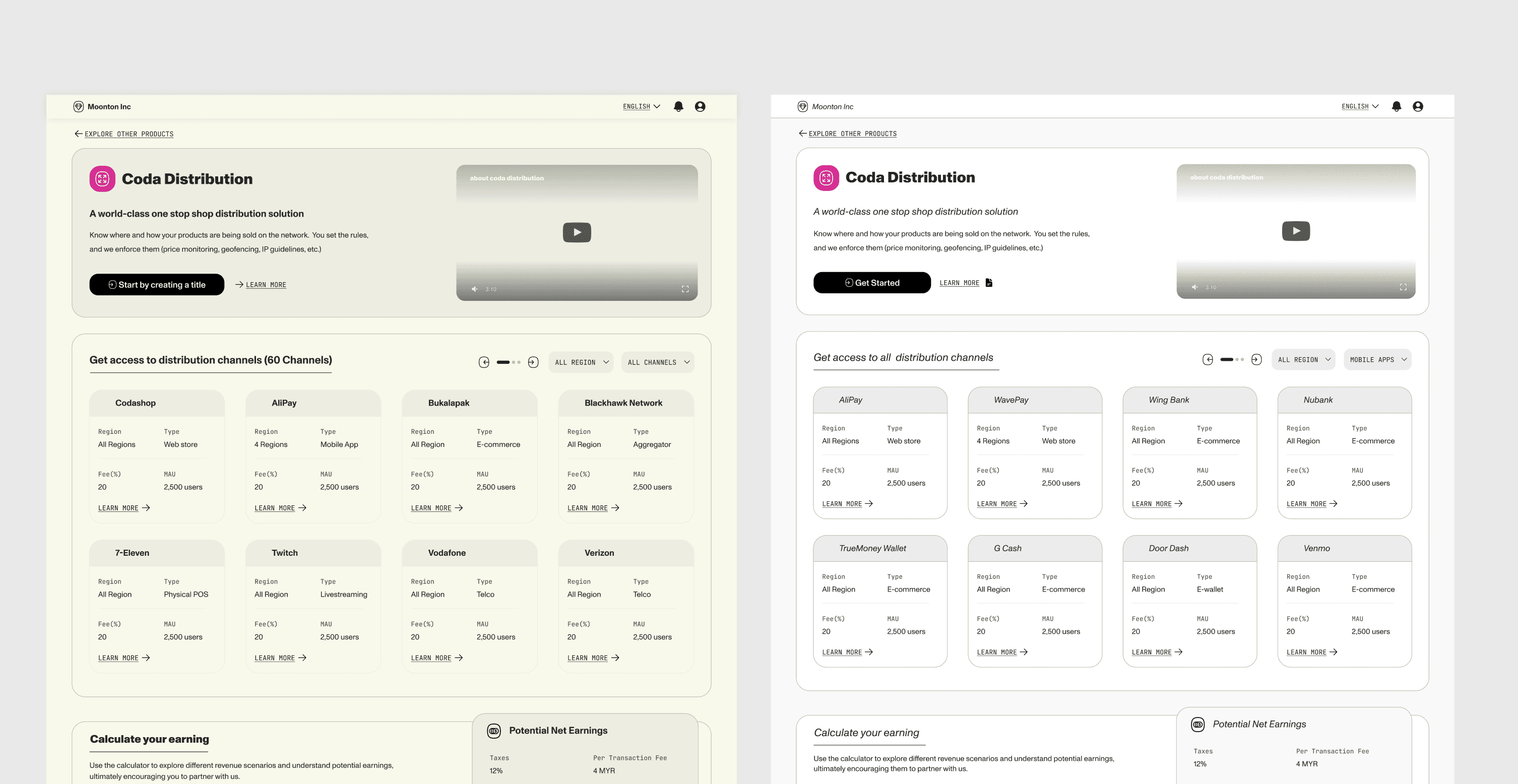The width and height of the screenshot is (1518, 784).
Task: Open Learn More on the Twitch card
Action: point(281,658)
